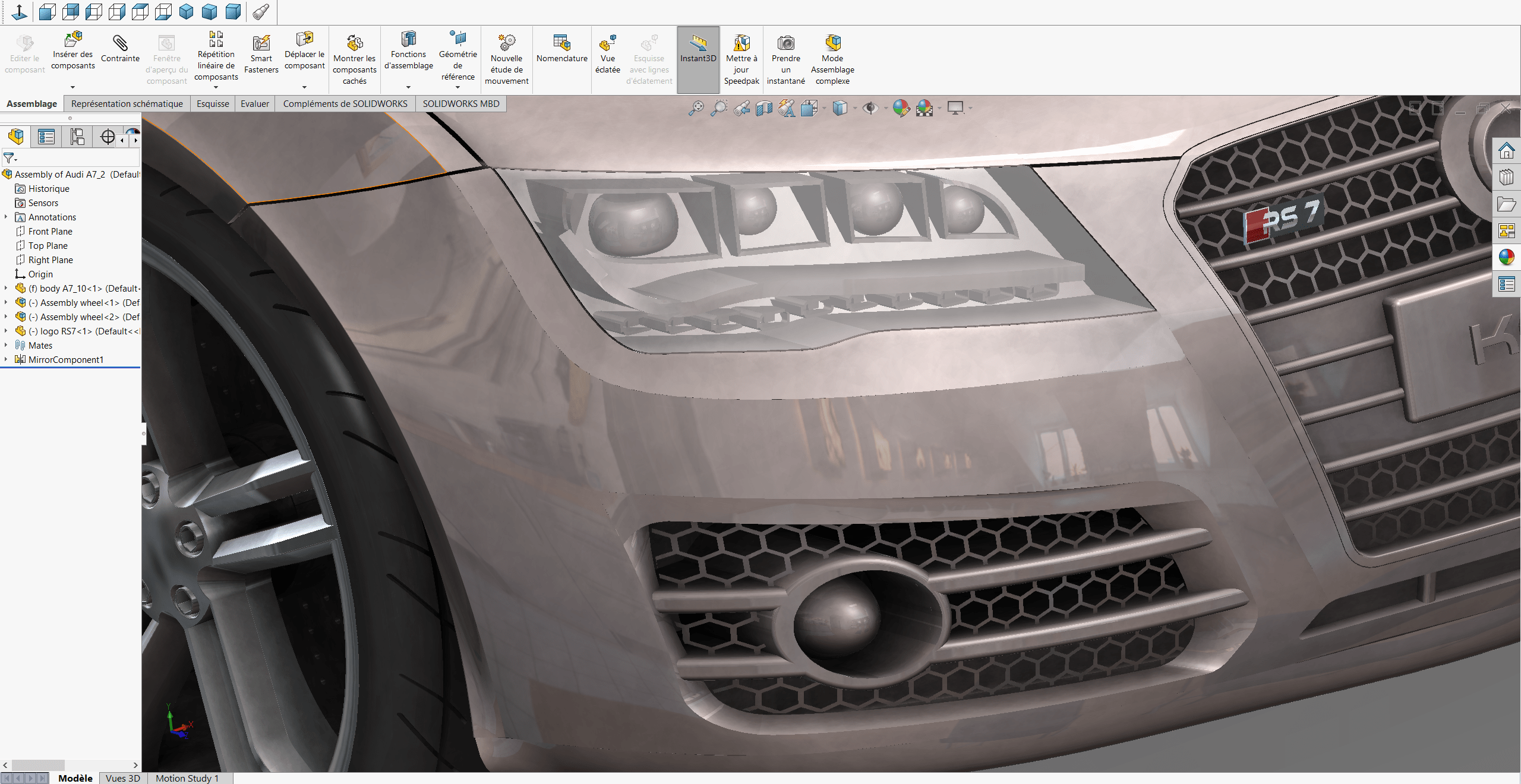Open the Design Library task pane icon
Screen dimensions: 1521x784
1506,178
